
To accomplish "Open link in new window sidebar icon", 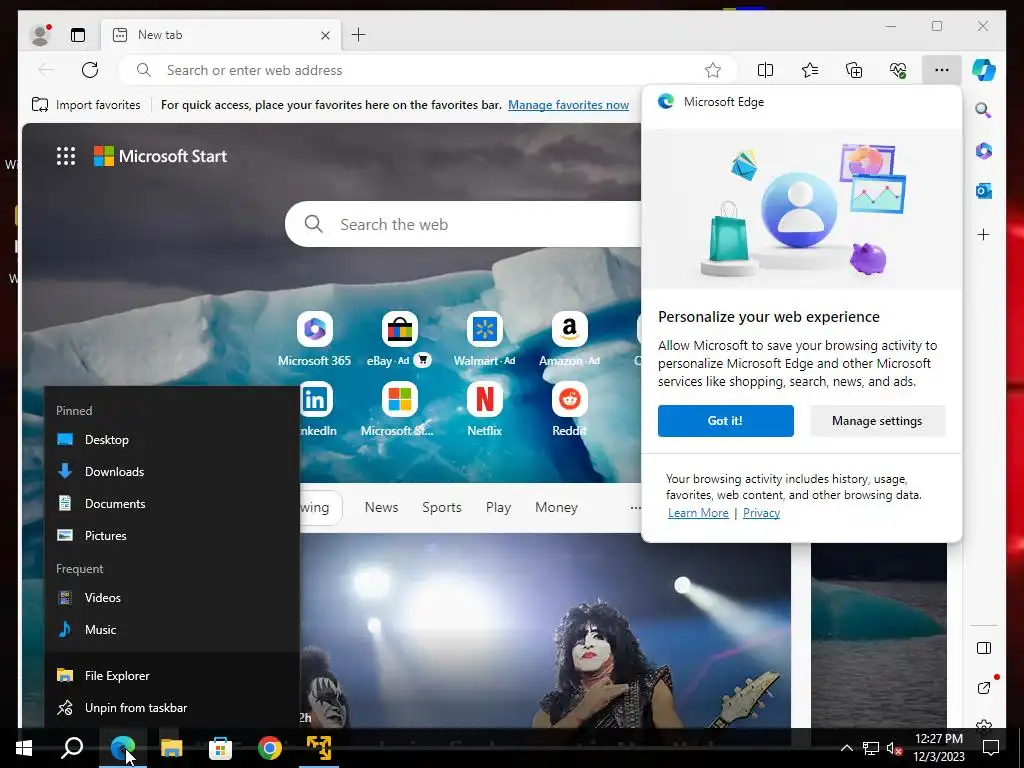I will coord(984,688).
